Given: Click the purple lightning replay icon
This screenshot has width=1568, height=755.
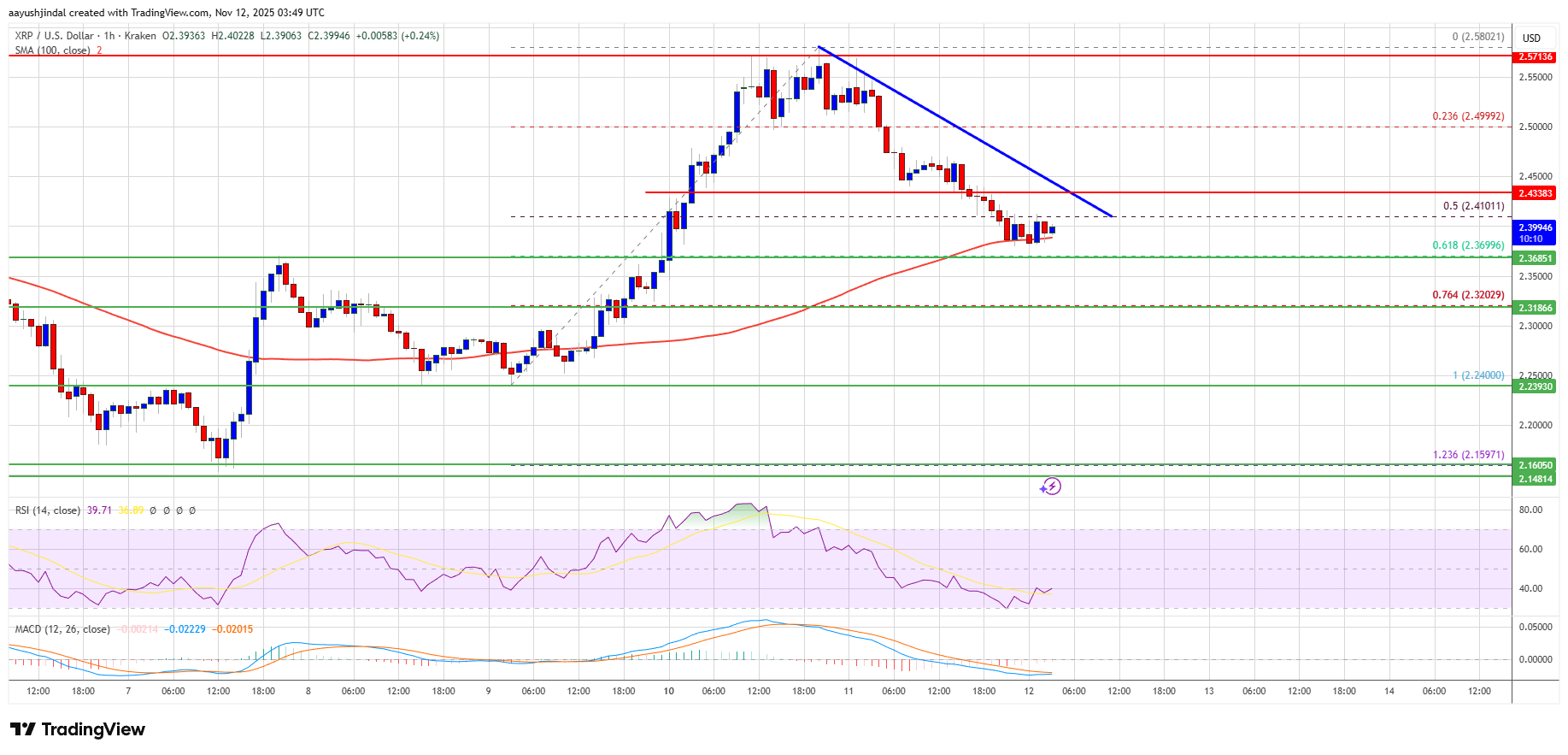Looking at the screenshot, I should [x=1050, y=487].
